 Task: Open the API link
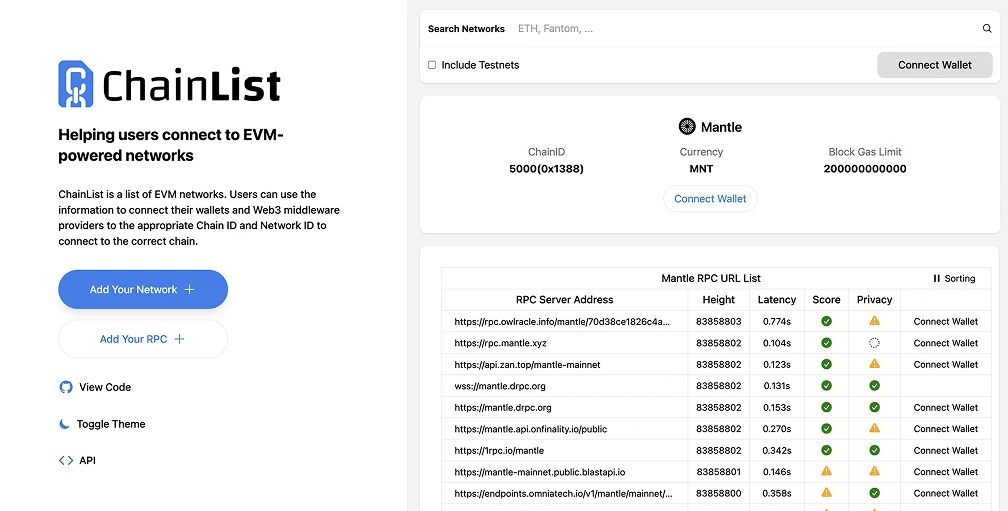(x=77, y=460)
